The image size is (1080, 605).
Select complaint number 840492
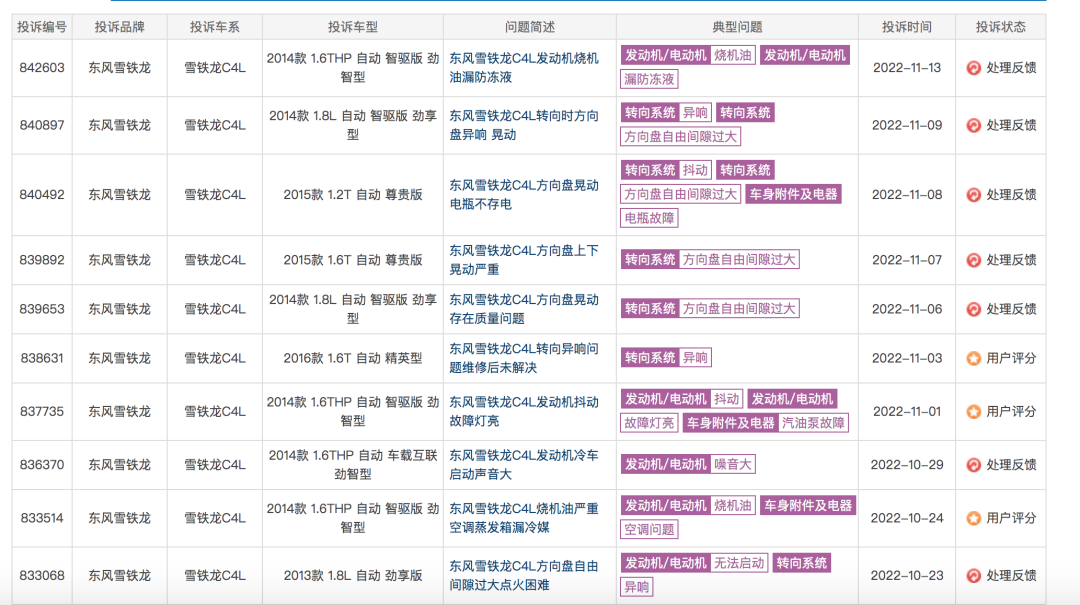coord(42,195)
